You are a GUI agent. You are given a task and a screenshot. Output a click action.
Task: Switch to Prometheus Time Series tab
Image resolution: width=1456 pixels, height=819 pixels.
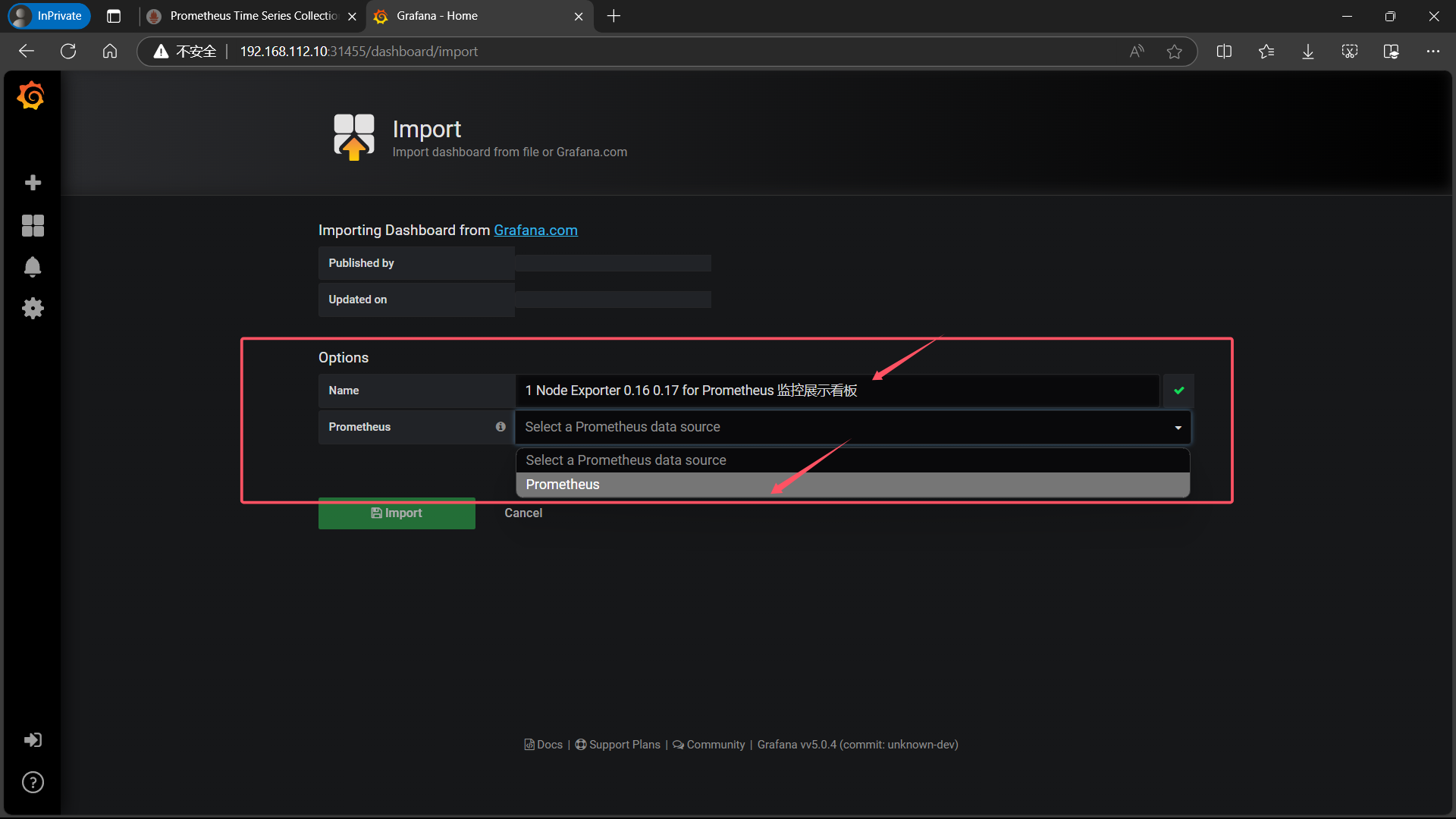point(253,16)
